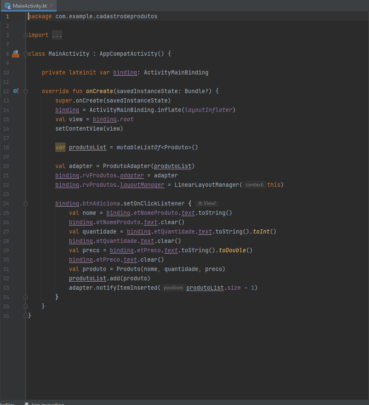
Task: Click 'Produto(nome, quantidade, preco)' constructor call
Action: 171,269
